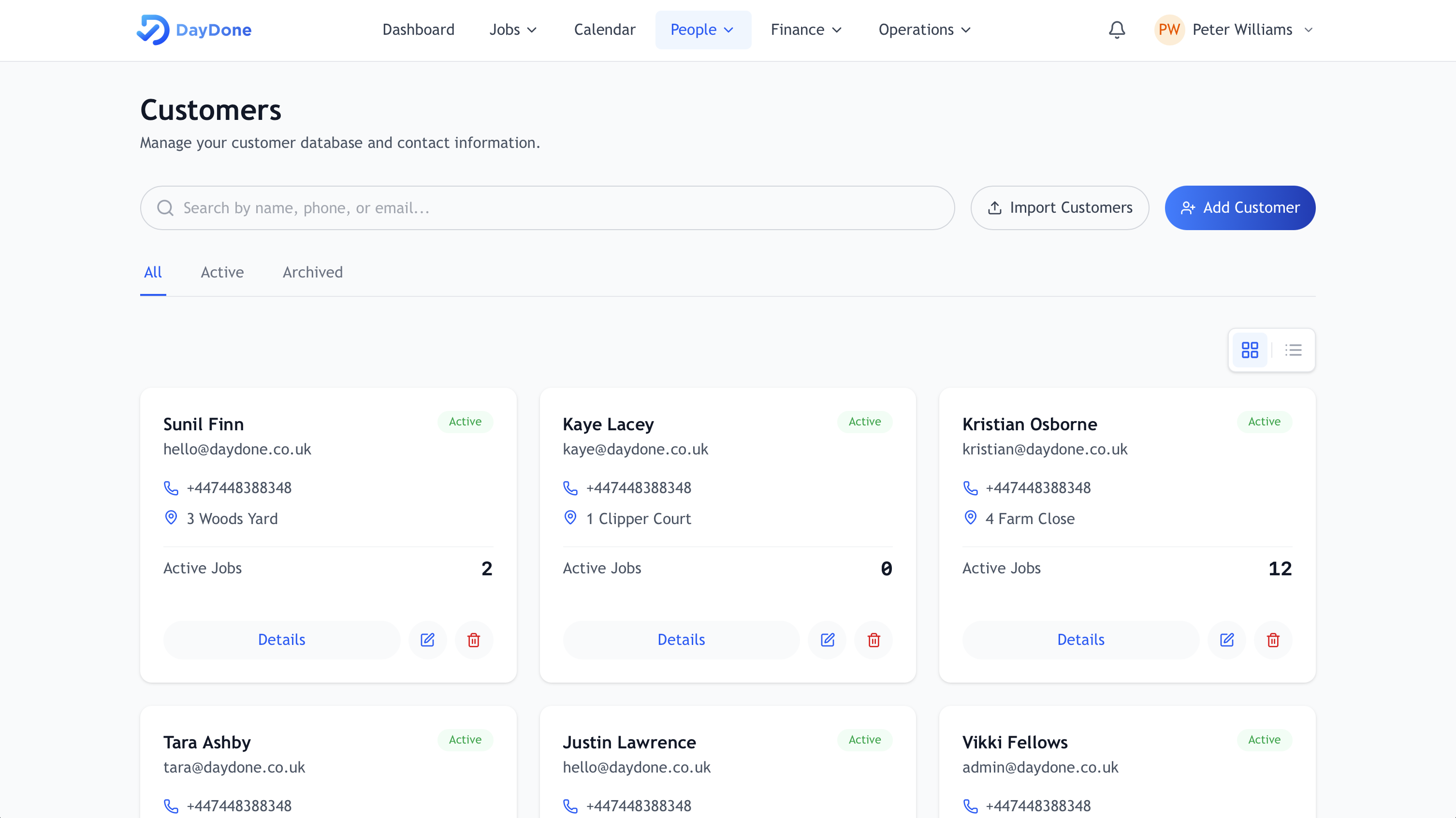This screenshot has width=1456, height=818.
Task: Select the Active tab
Action: [222, 273]
